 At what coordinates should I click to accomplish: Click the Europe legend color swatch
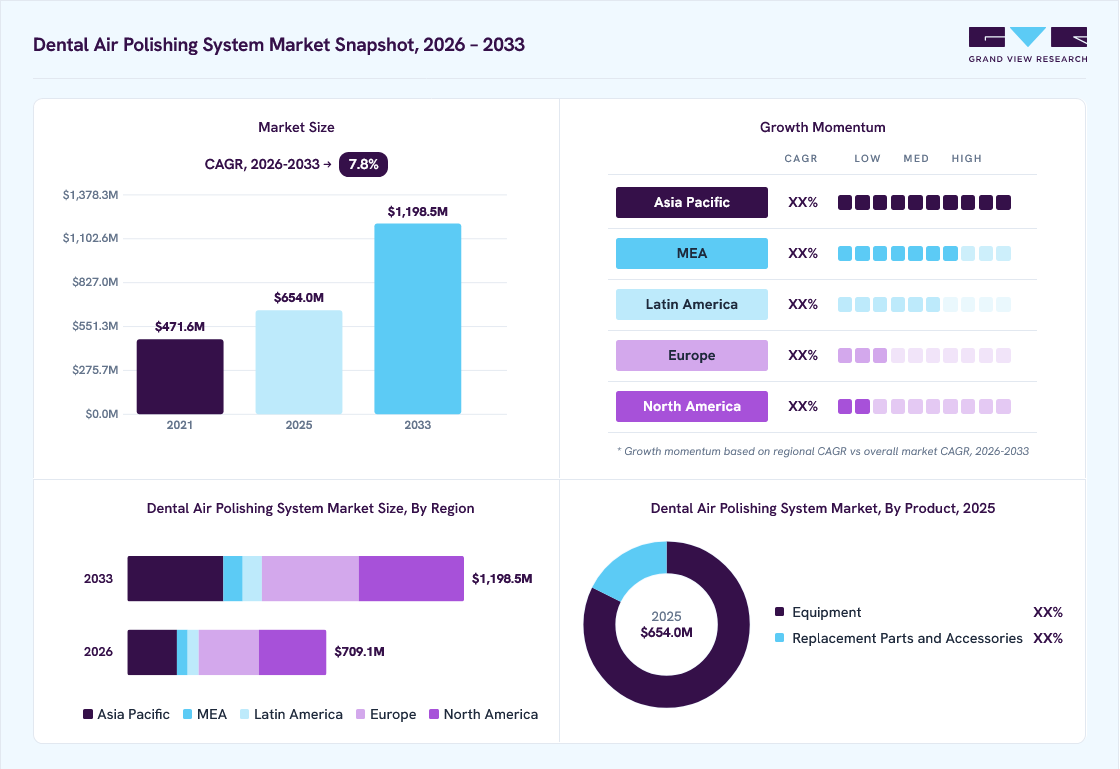tap(361, 714)
